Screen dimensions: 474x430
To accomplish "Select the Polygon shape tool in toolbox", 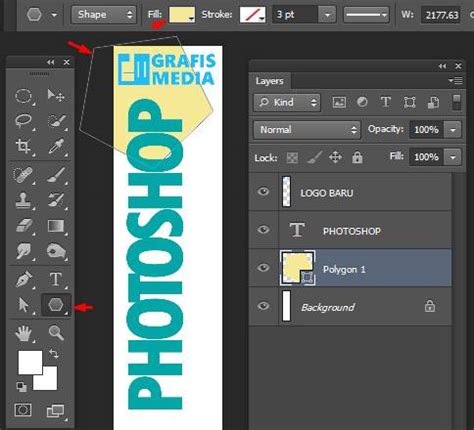I will coord(56,305).
